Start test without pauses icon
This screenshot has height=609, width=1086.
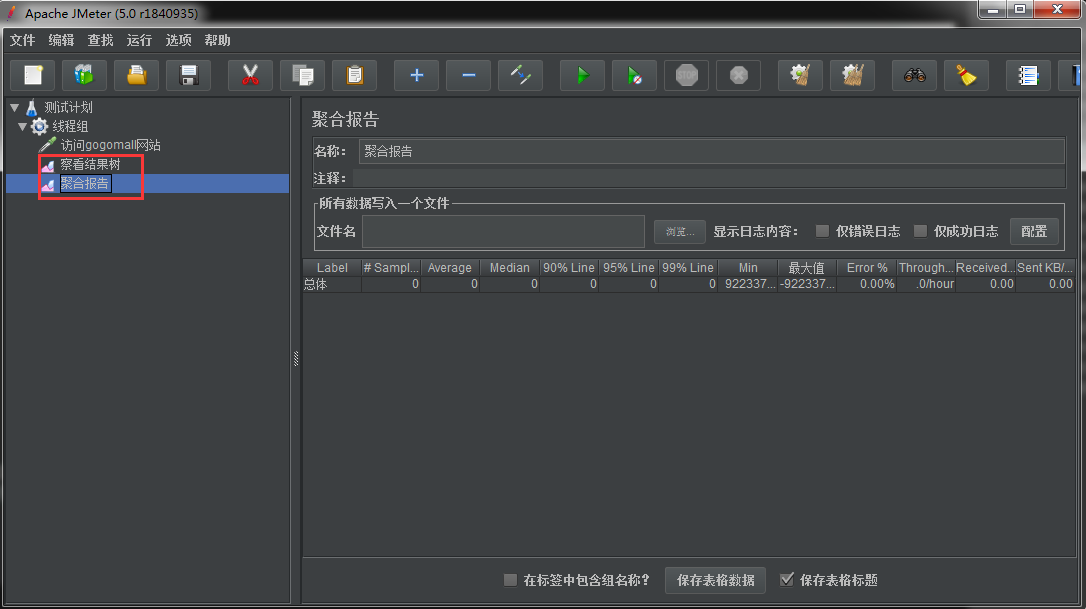[x=634, y=75]
